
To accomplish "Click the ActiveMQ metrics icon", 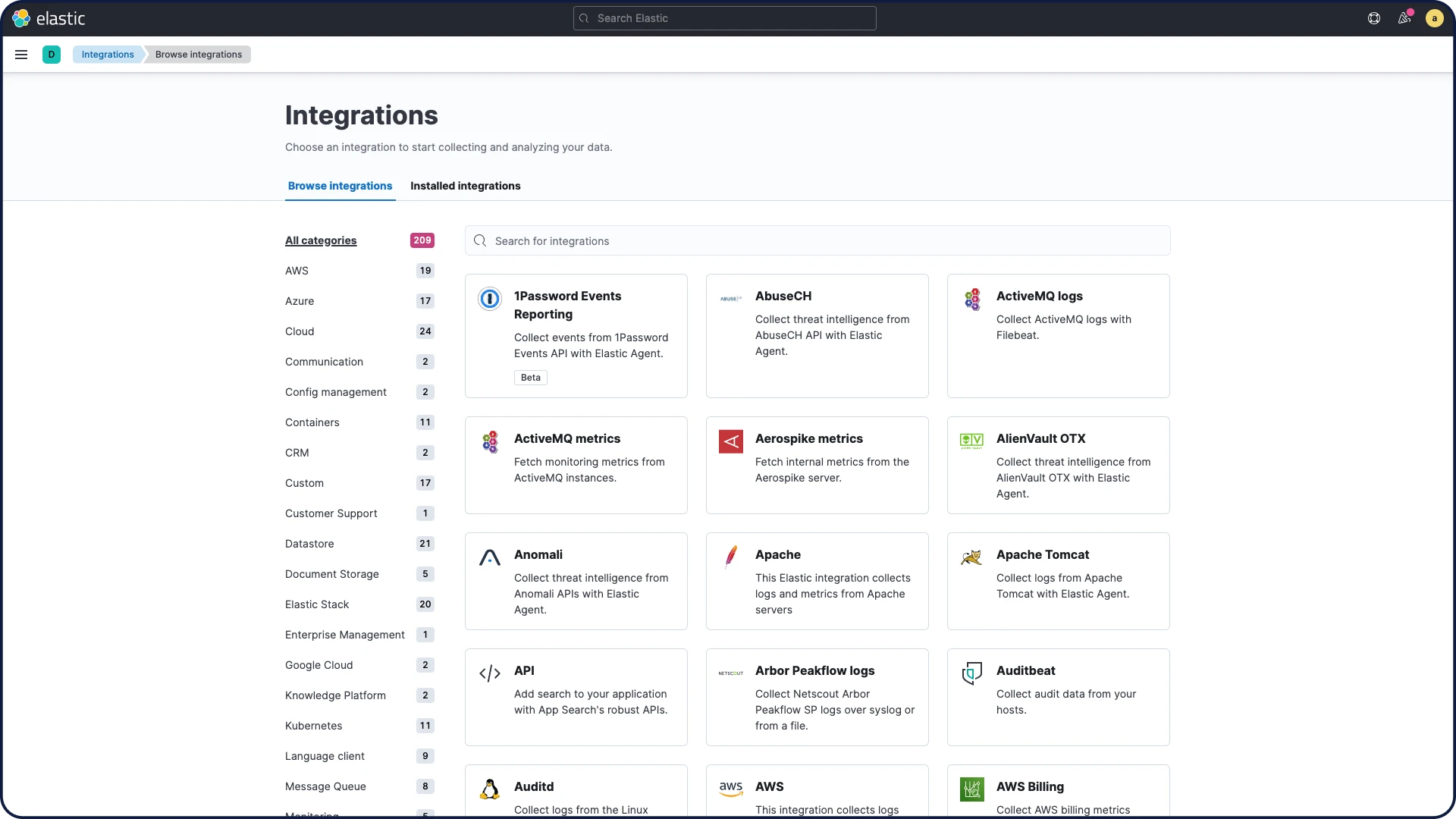I will [490, 441].
